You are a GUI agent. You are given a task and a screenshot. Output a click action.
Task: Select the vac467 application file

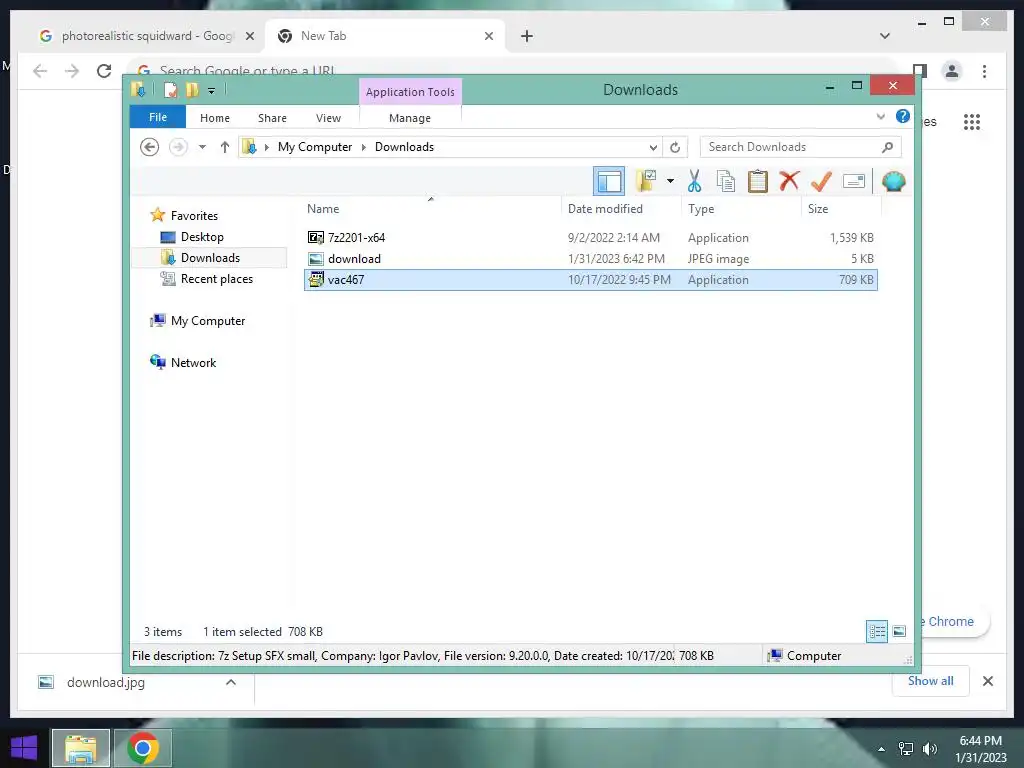pos(590,280)
